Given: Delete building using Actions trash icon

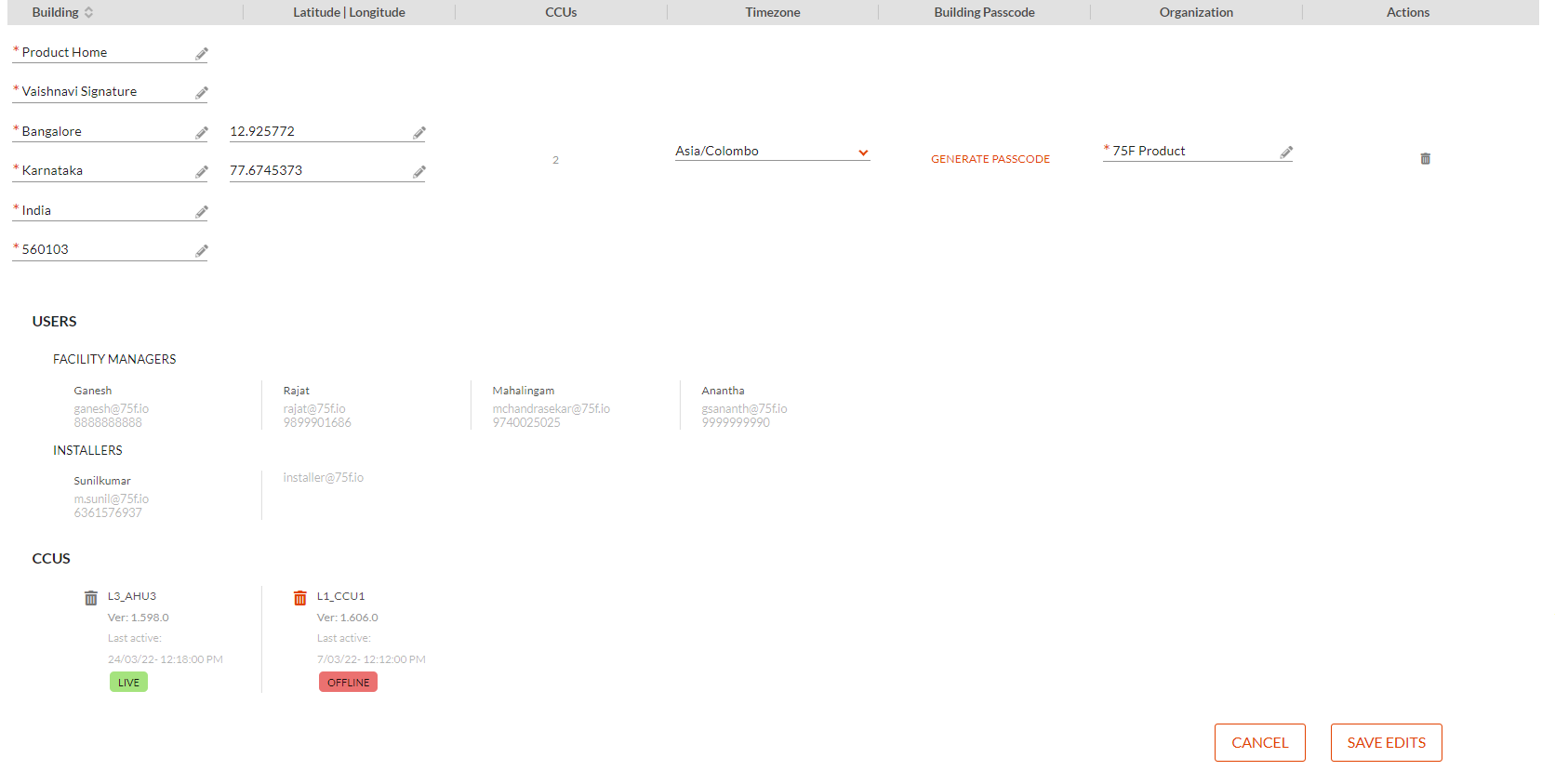Looking at the screenshot, I should coord(1425,159).
